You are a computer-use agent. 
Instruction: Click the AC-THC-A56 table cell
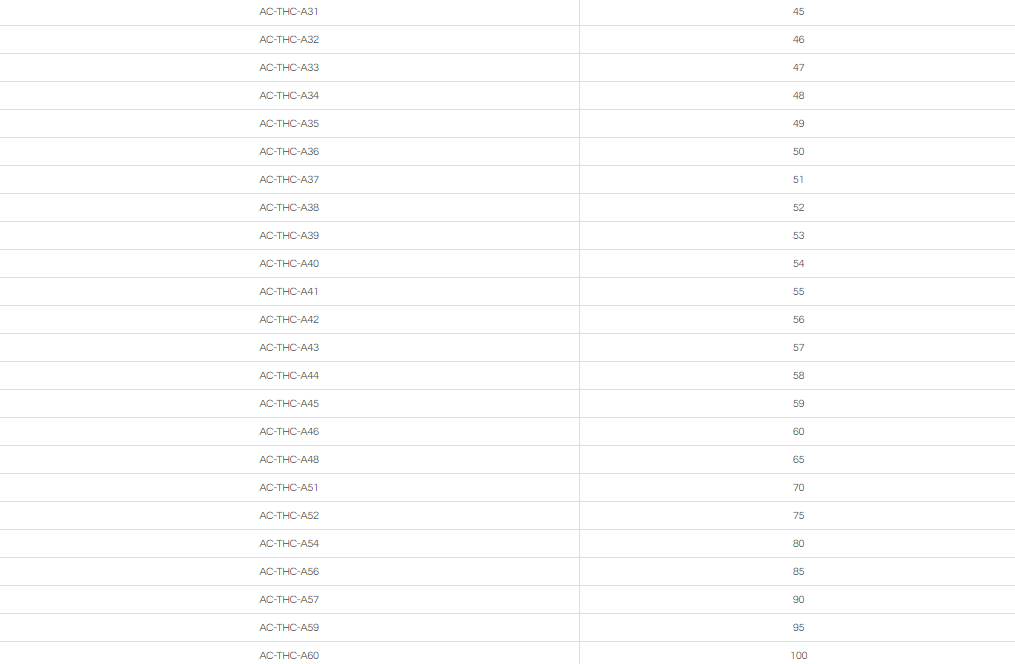(x=289, y=572)
